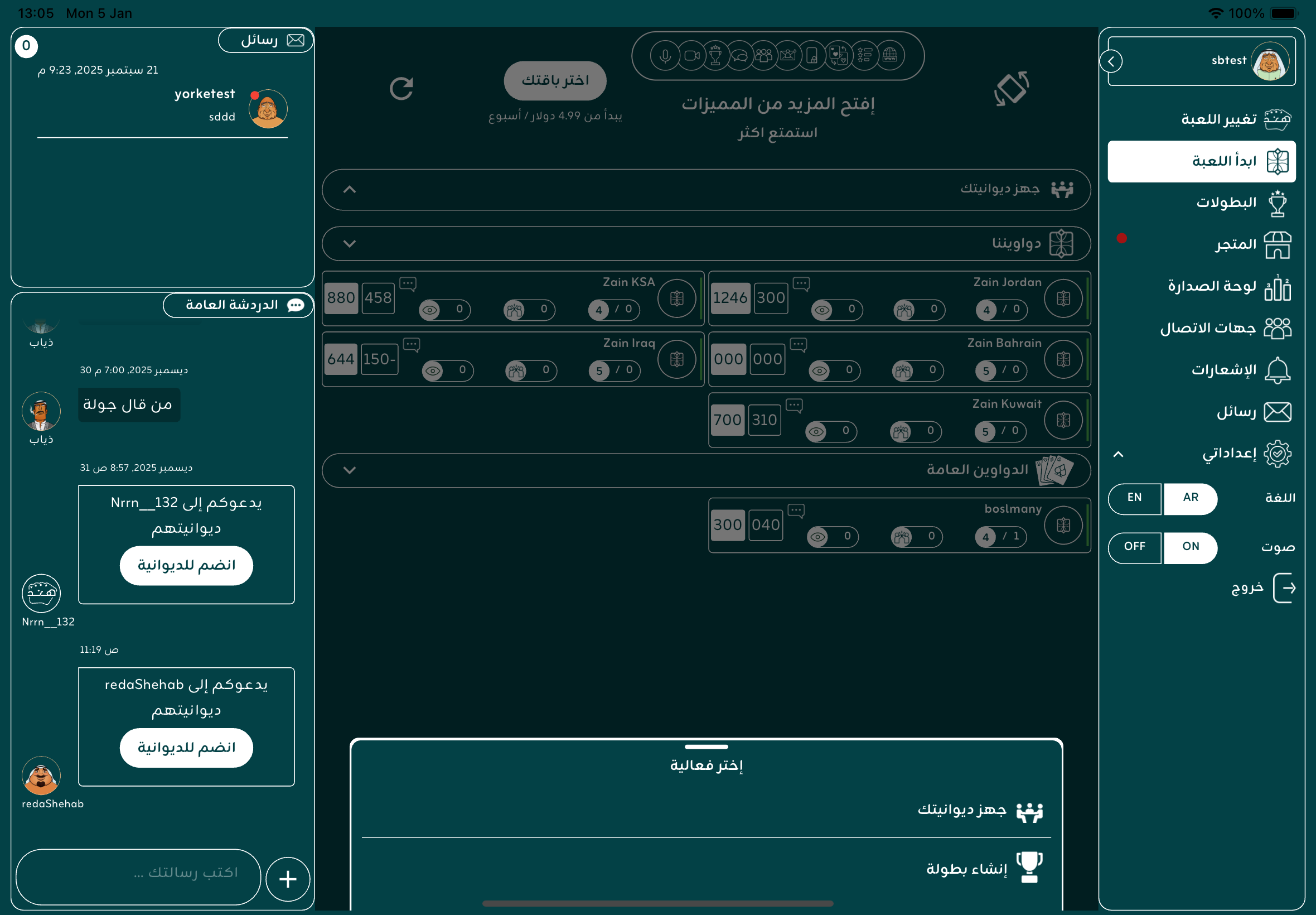Click the globe www feature icon
The height and width of the screenshot is (915, 1316).
pyautogui.click(x=890, y=56)
